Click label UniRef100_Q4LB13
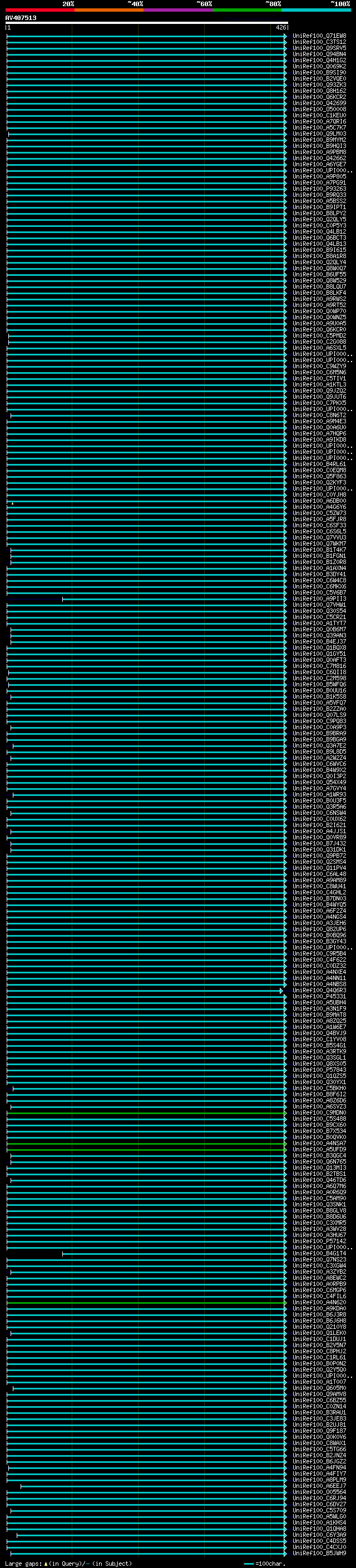 click(319, 244)
